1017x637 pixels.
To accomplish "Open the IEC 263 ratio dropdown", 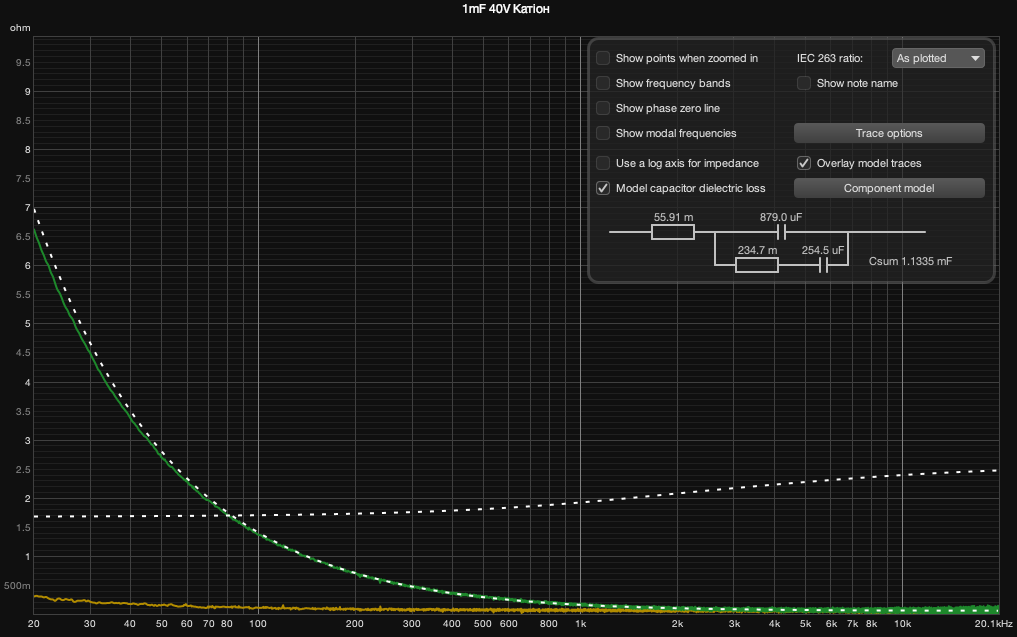I will [938, 58].
